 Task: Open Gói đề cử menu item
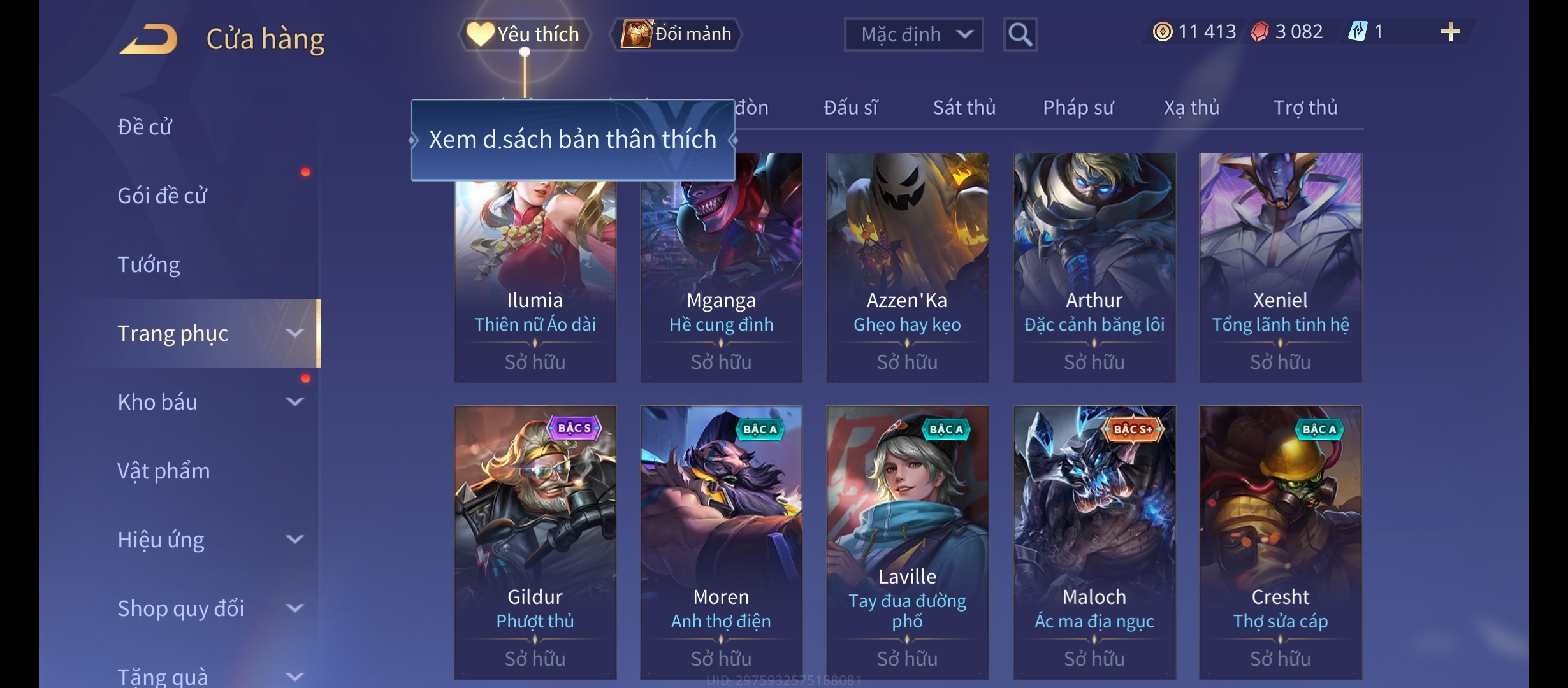(x=162, y=196)
